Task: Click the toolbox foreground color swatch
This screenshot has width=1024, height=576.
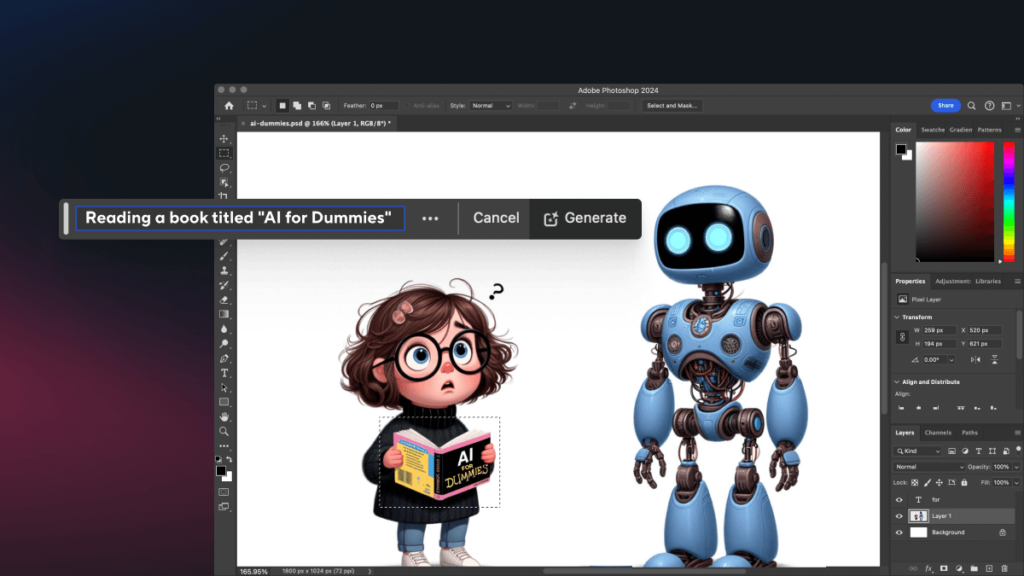Action: [221, 471]
